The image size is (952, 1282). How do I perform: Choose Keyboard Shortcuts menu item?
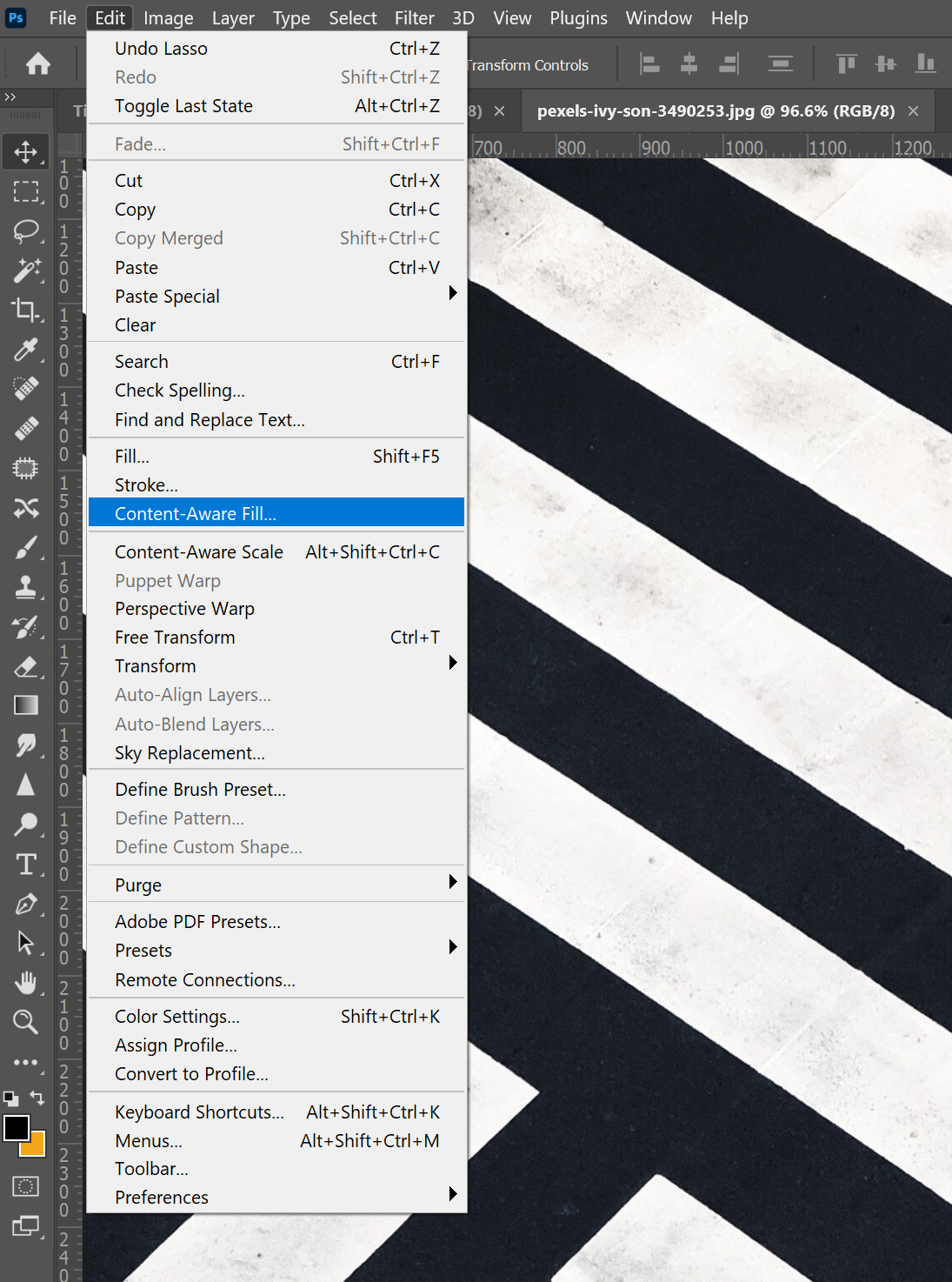[x=276, y=1112]
